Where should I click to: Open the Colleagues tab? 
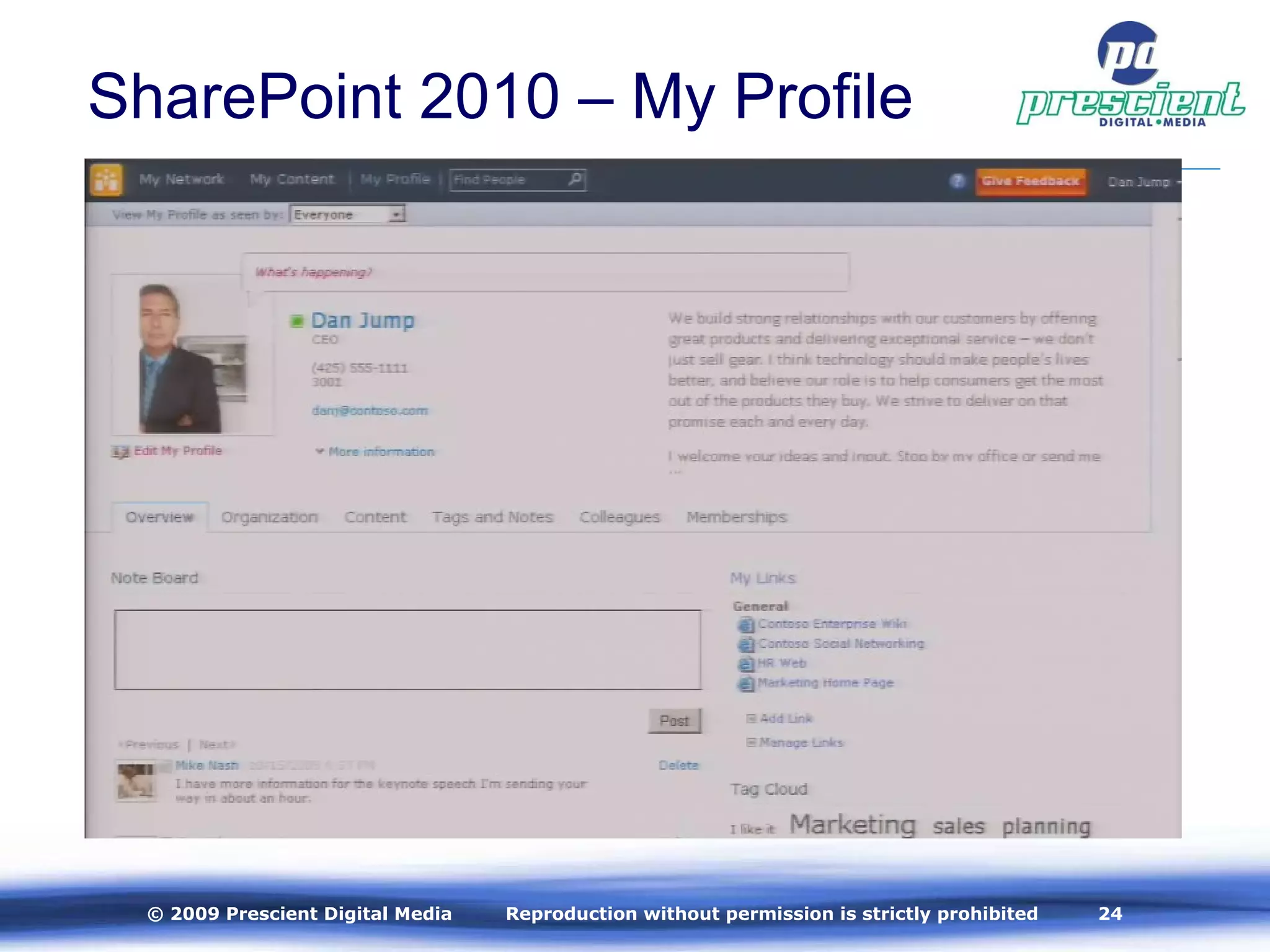point(619,518)
